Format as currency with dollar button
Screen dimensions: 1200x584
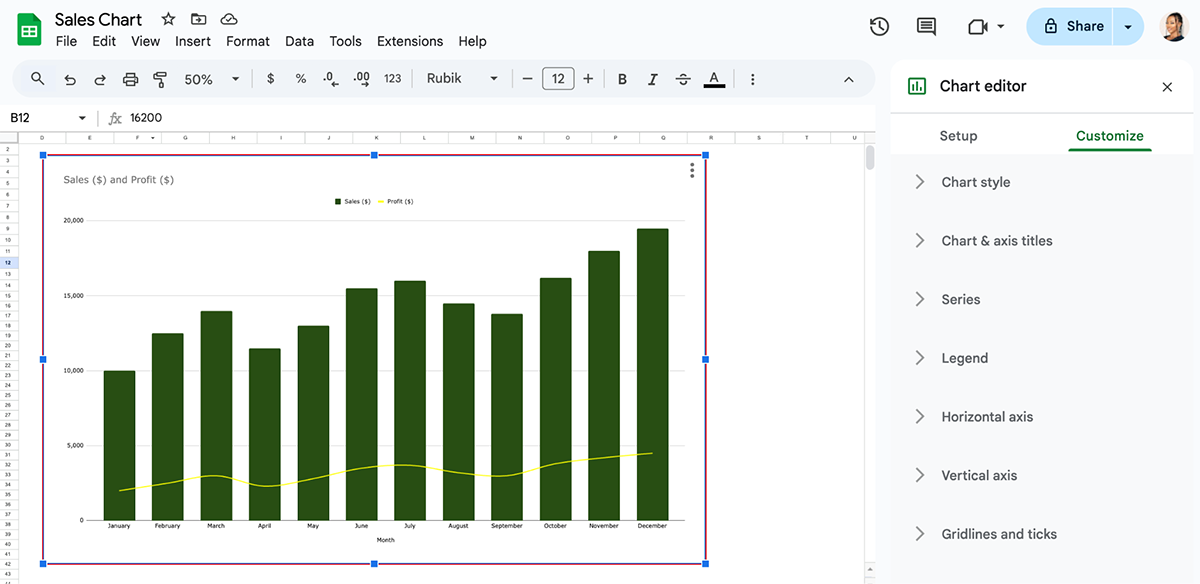[270, 79]
